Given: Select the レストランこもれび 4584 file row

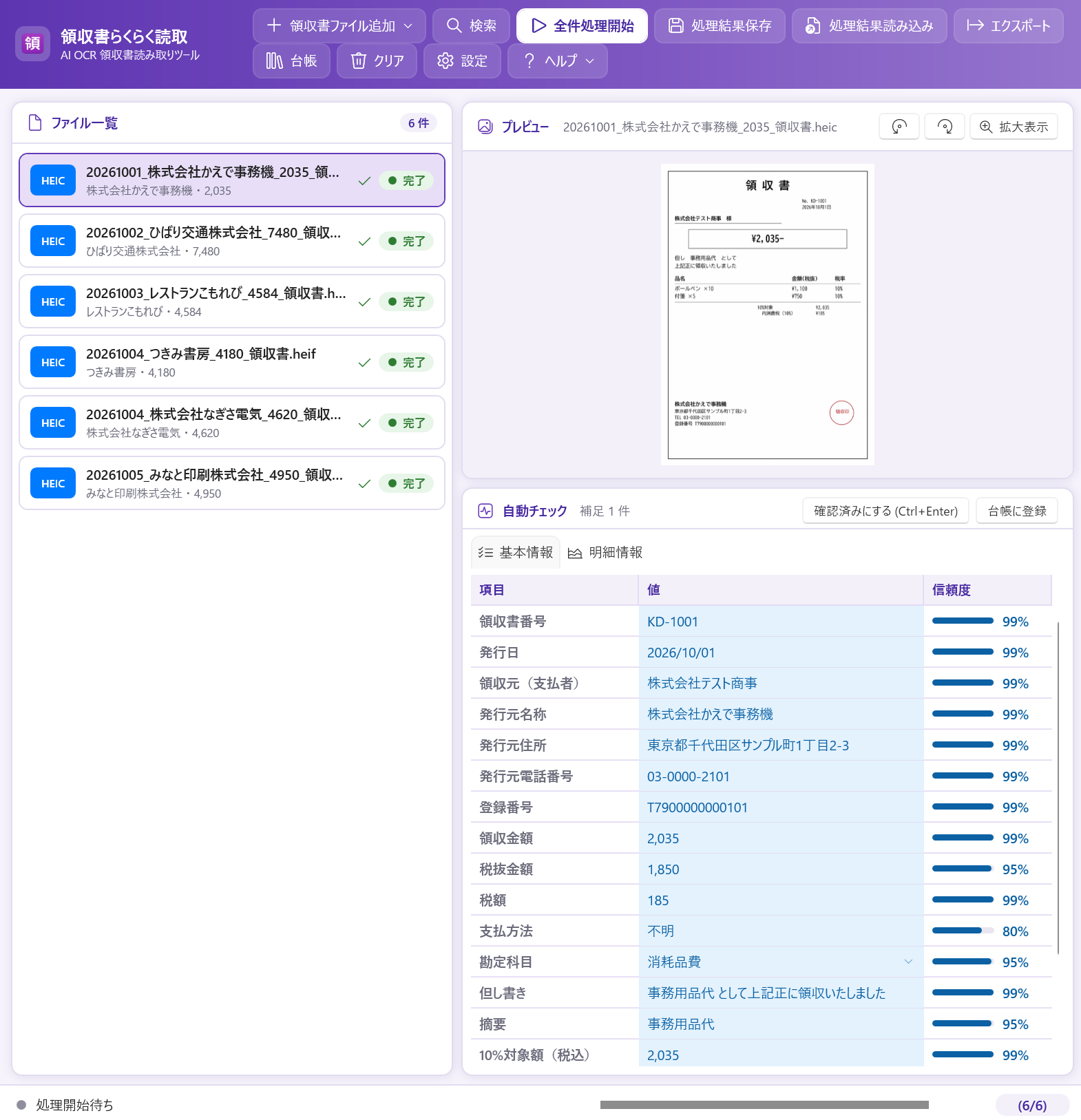Looking at the screenshot, I should pyautogui.click(x=232, y=302).
